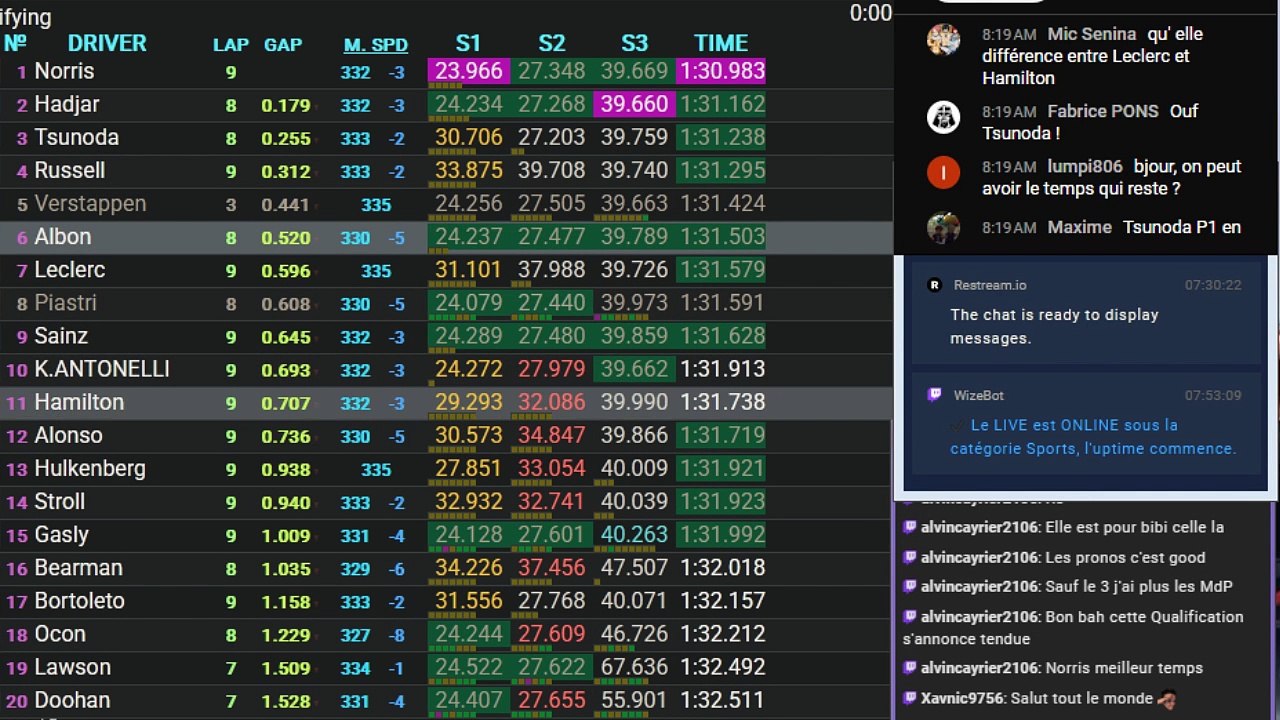
Task: Click the Restream.io logo icon
Action: tap(935, 285)
